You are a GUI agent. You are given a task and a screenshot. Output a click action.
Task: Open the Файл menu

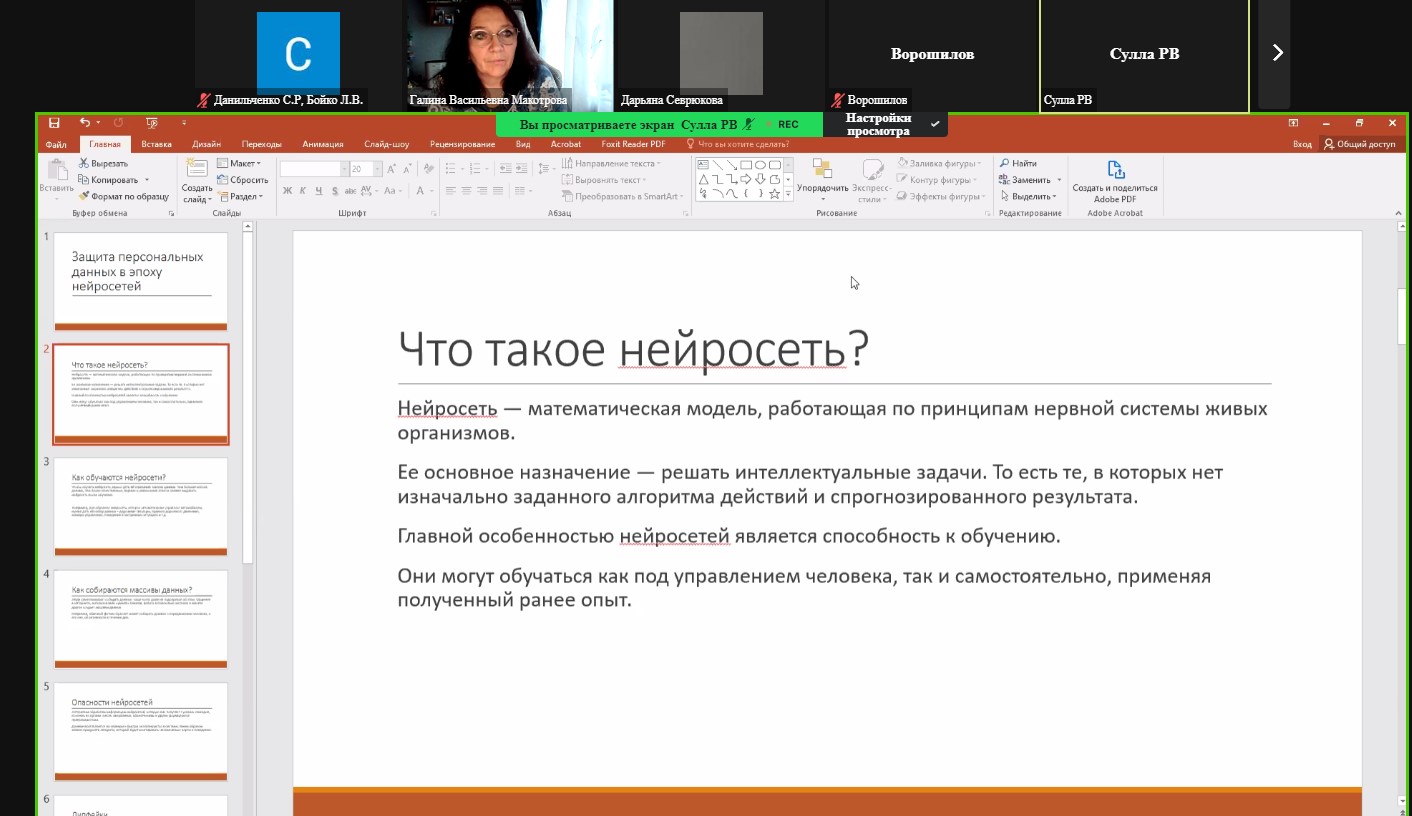coord(56,144)
